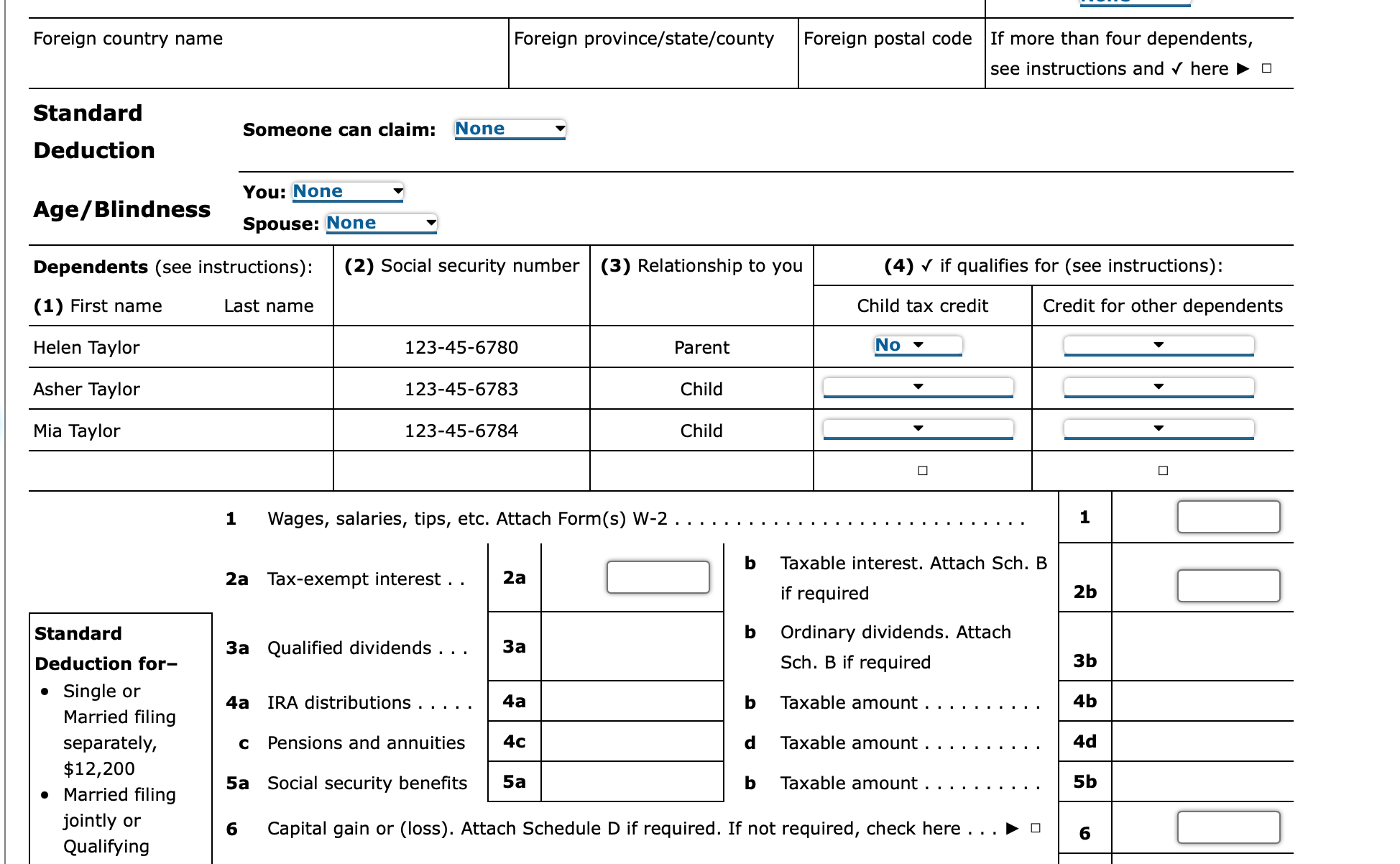Open Mia Taylor's Credit for other dependents dropdown
The image size is (1400, 864).
coord(1159,429)
